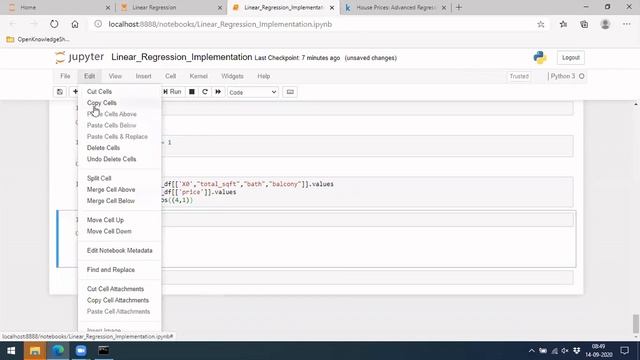Click the Trusted notebook indicator
Viewport: 640px width, 360px height.
519,76
